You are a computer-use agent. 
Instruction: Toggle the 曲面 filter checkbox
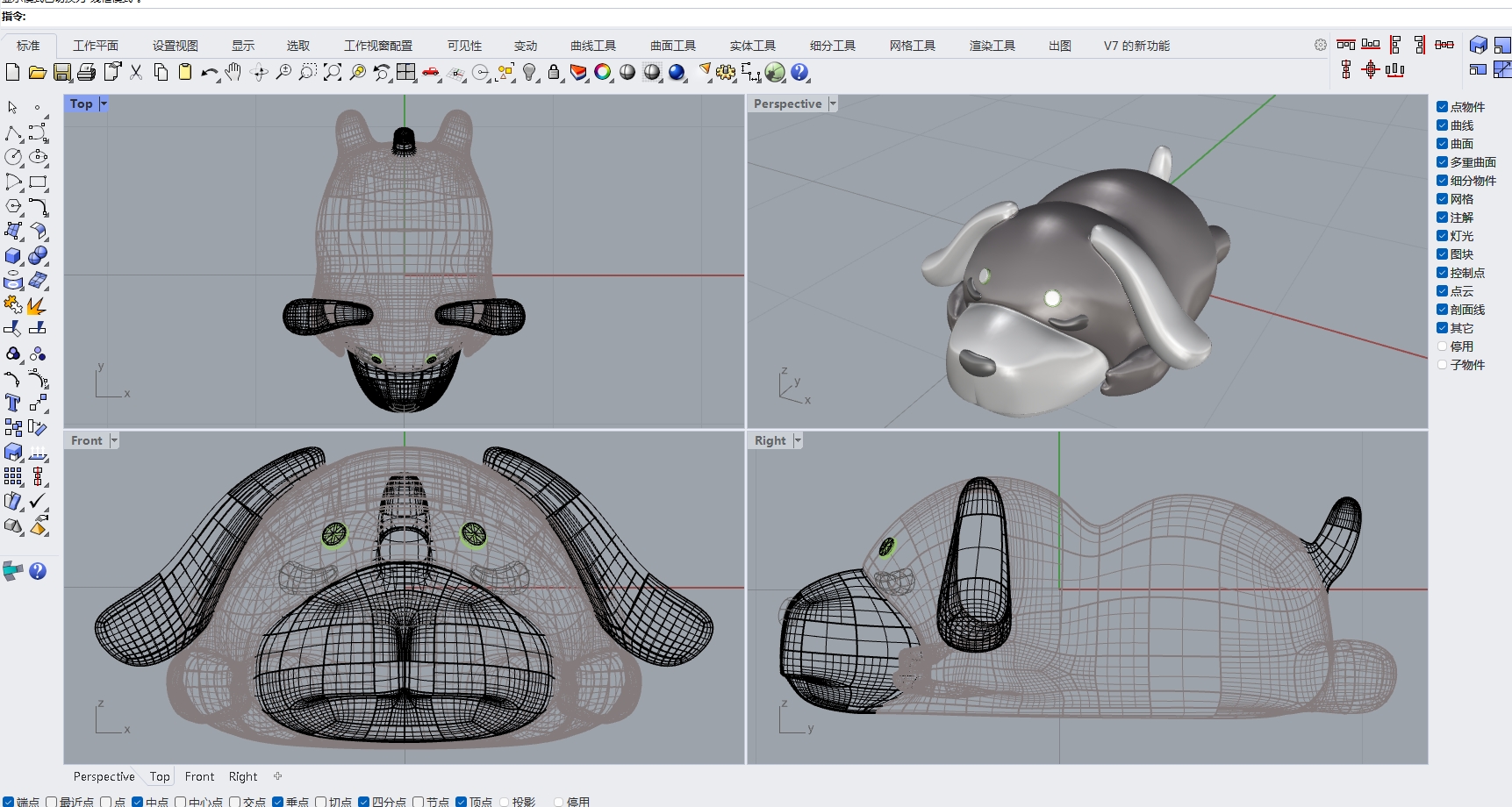[x=1442, y=144]
